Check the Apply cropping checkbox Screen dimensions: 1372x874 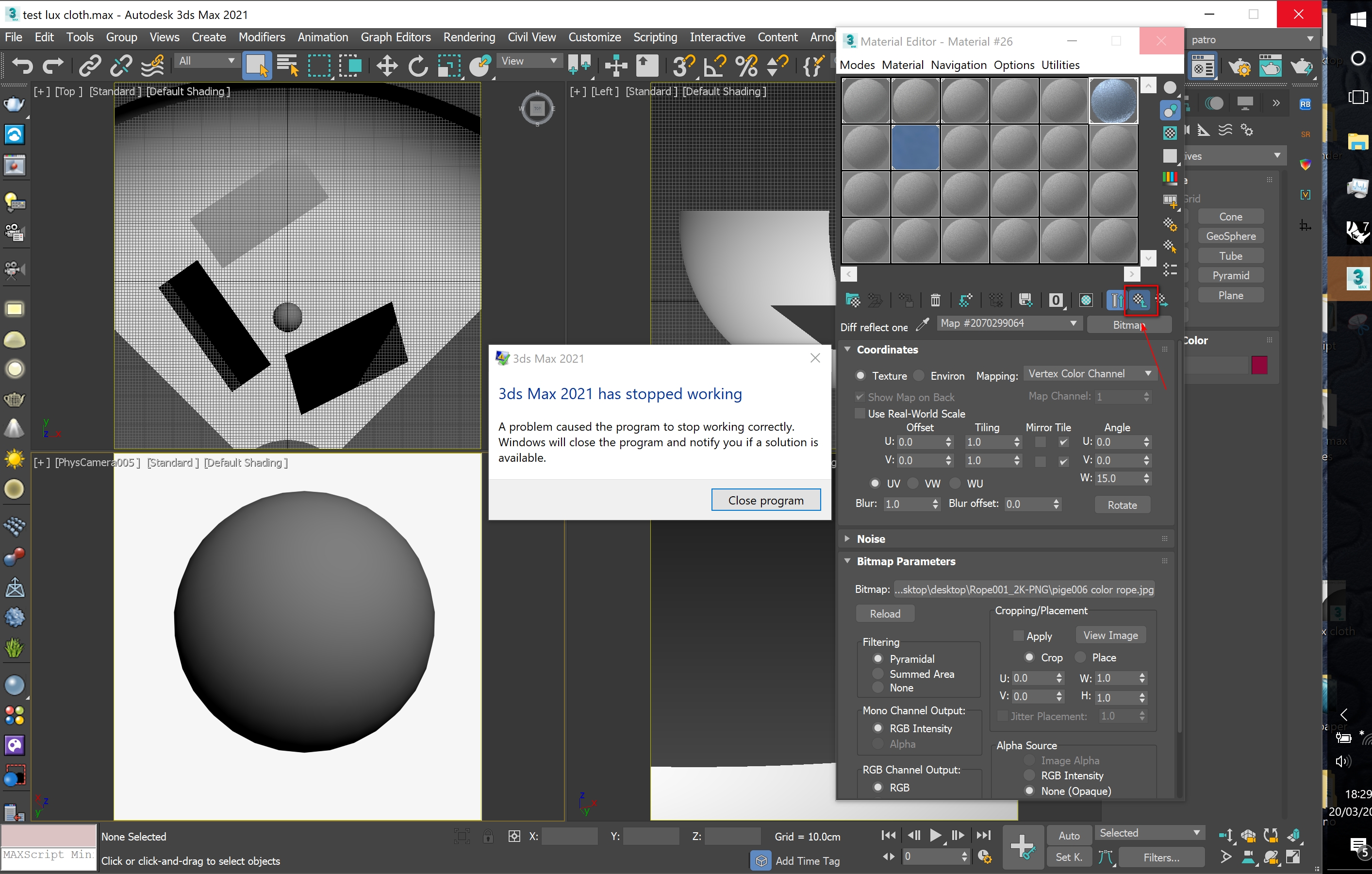coord(1018,636)
